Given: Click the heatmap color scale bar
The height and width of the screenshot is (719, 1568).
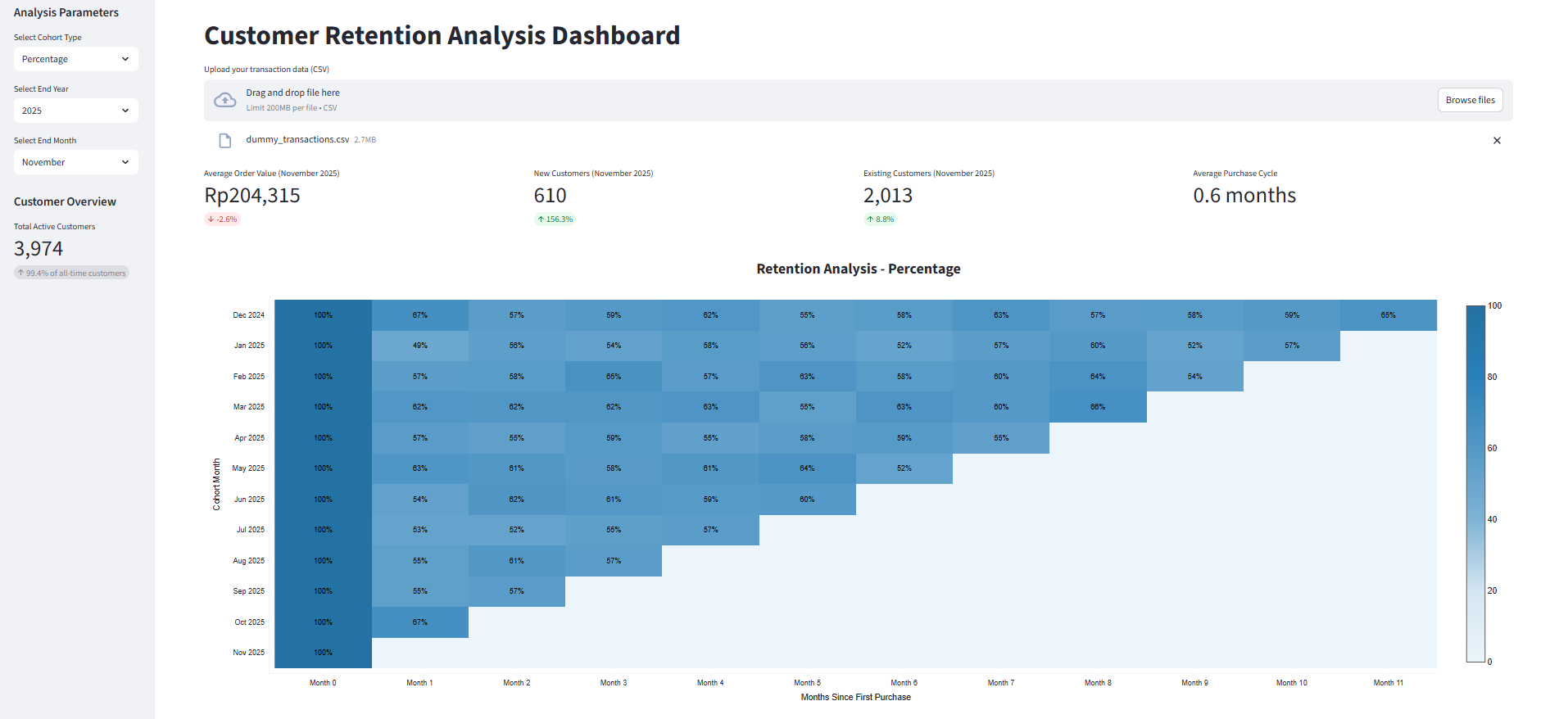Looking at the screenshot, I should tap(1475, 483).
